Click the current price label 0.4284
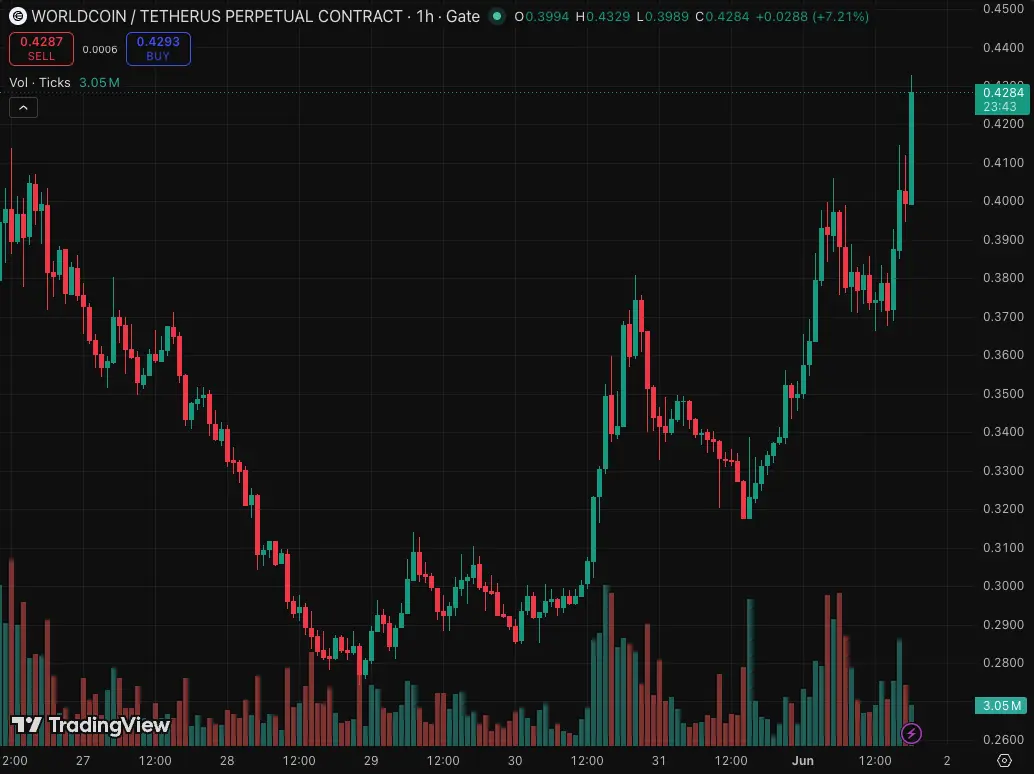 (1002, 99)
